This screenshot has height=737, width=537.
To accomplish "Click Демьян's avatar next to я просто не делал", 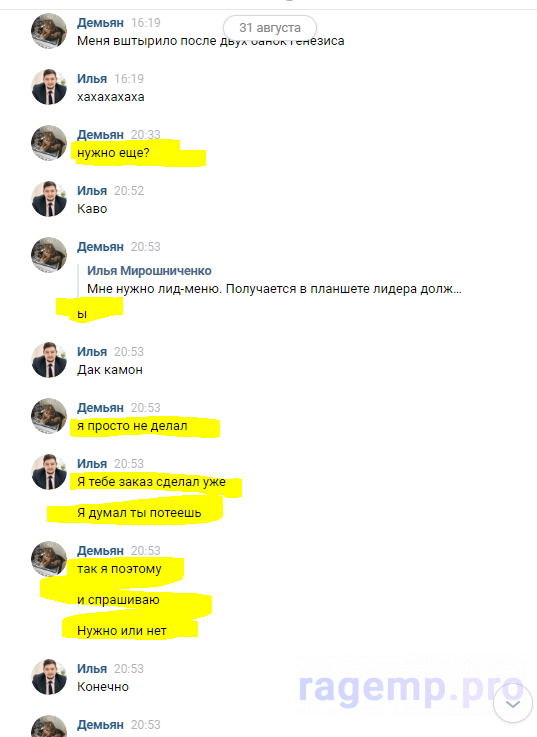I will pyautogui.click(x=49, y=416).
